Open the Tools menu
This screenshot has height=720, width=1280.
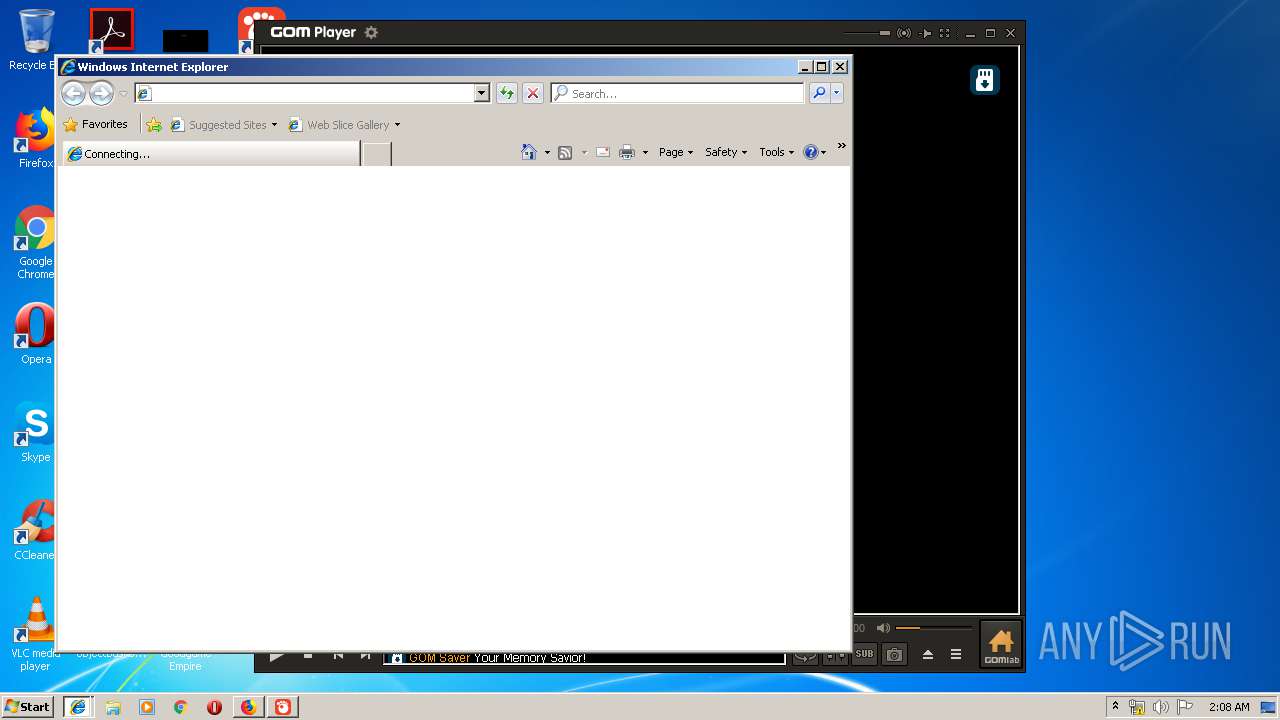click(777, 152)
